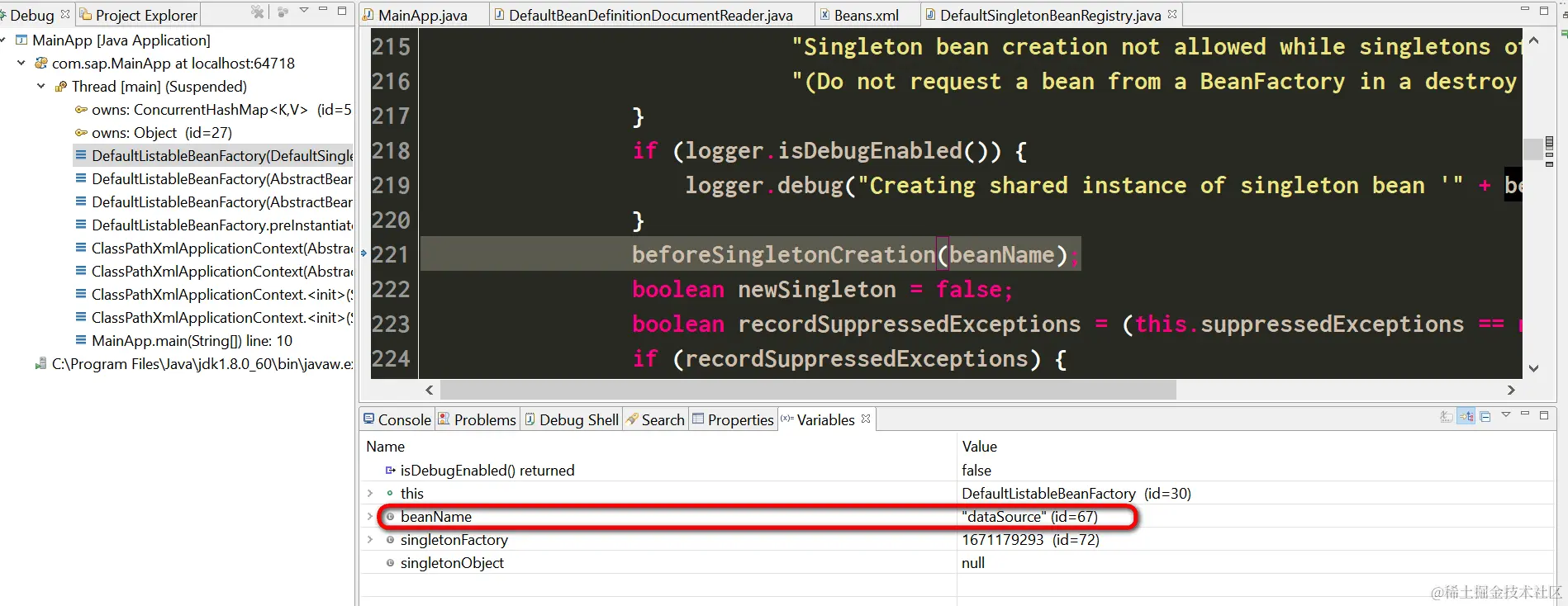Viewport: 1568px width, 606px height.
Task: Maximize the editor area
Action: click(1544, 11)
